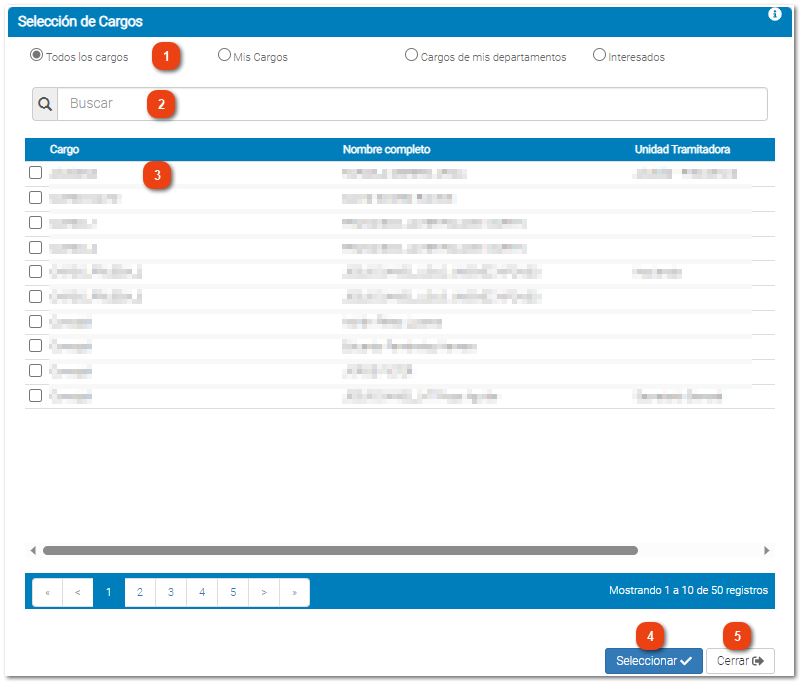Focus the Buscar search field
This screenshot has width=803, height=685.
[x=412, y=104]
